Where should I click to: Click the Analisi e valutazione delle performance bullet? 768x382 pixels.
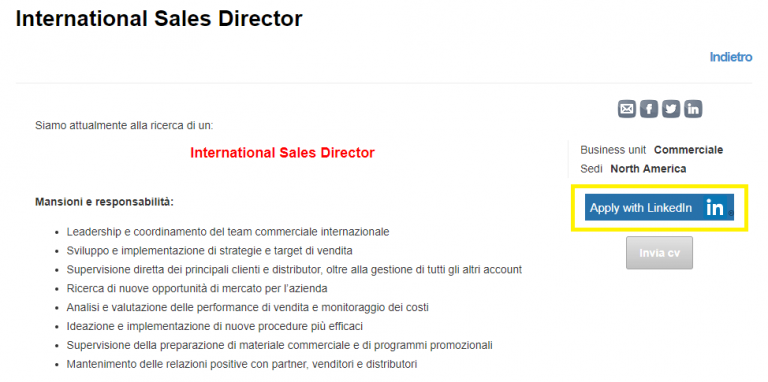pyautogui.click(x=248, y=308)
